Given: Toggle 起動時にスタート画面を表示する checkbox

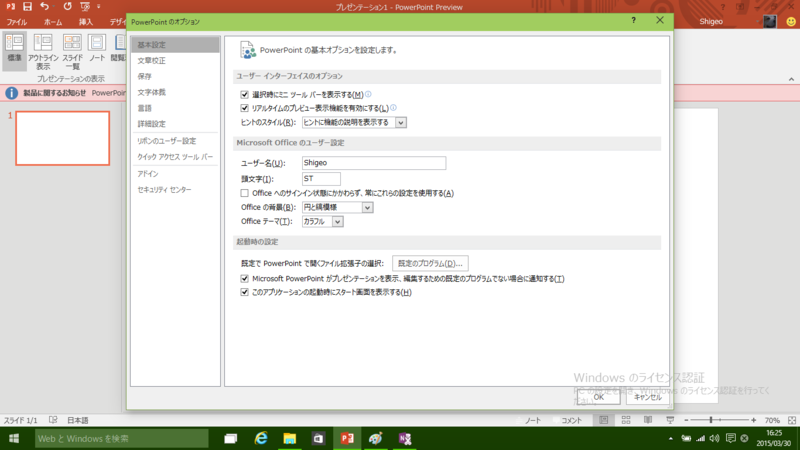Looking at the screenshot, I should [x=244, y=292].
